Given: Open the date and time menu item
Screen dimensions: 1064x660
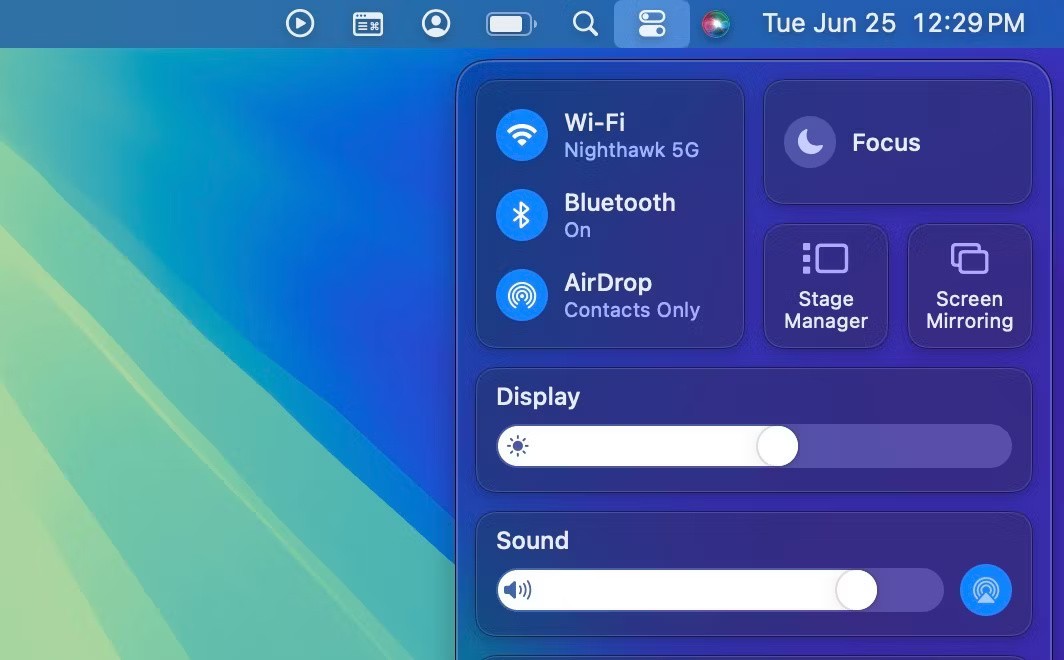Looking at the screenshot, I should (x=893, y=23).
